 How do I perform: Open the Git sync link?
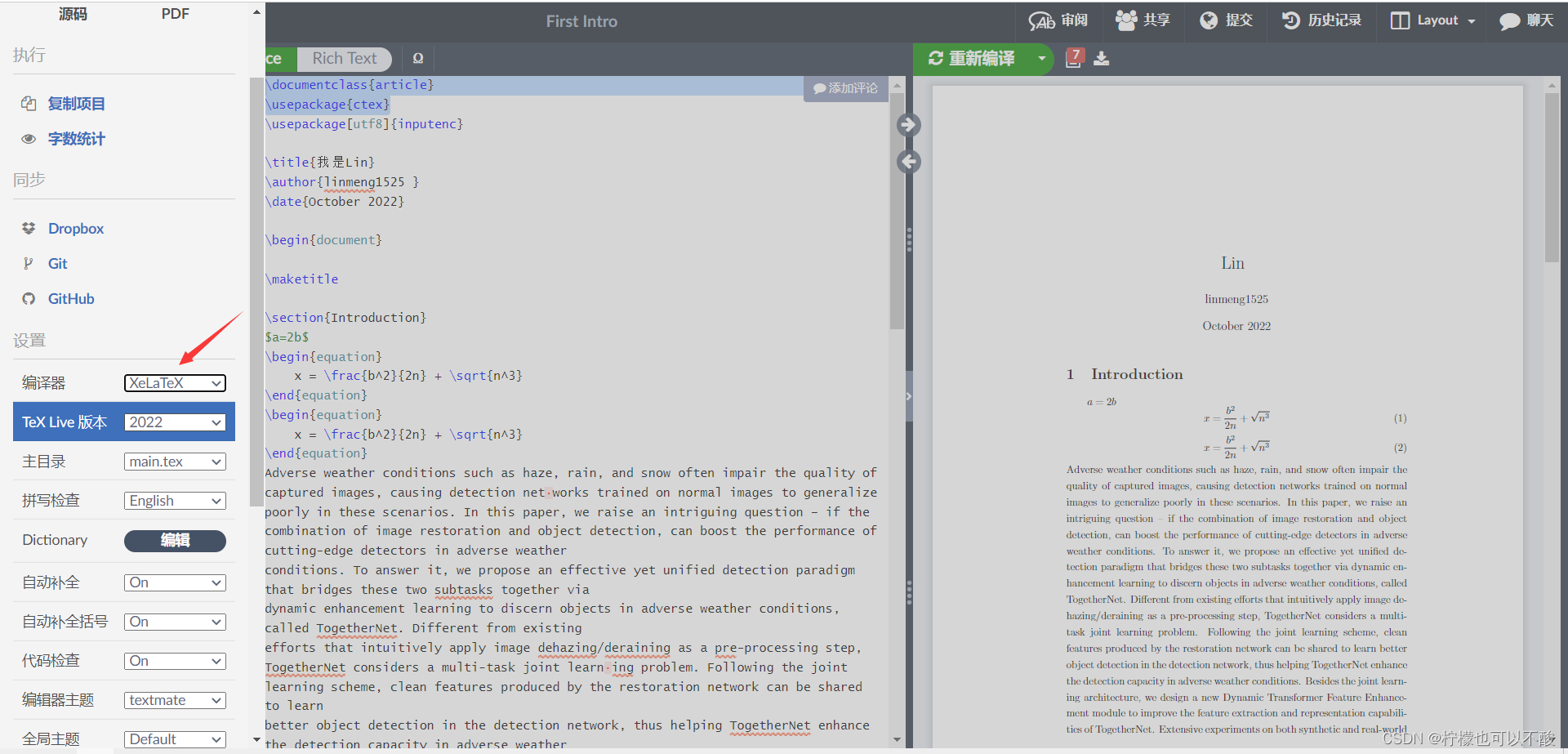click(57, 264)
